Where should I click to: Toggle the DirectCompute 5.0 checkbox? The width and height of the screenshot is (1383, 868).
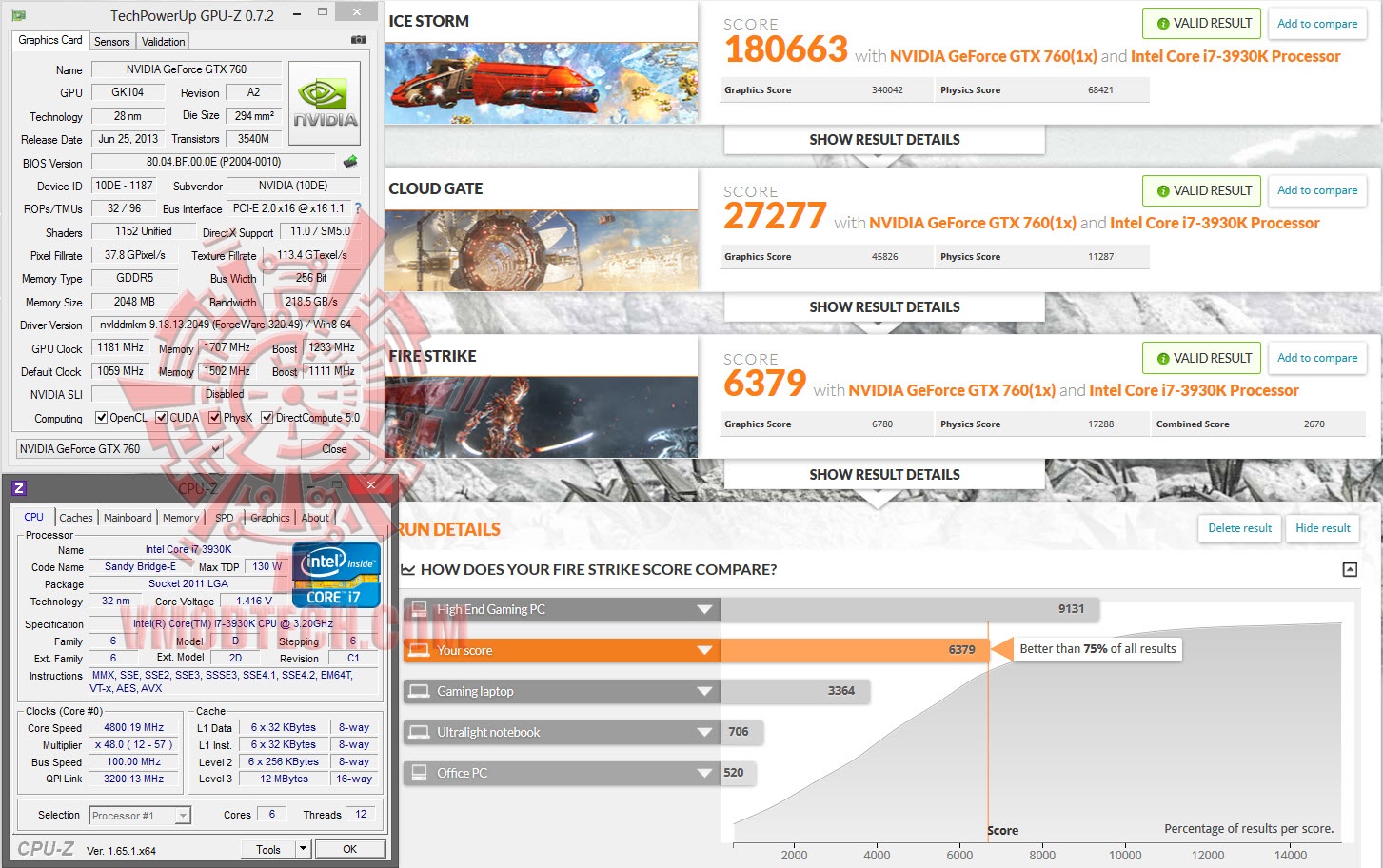pos(267,418)
